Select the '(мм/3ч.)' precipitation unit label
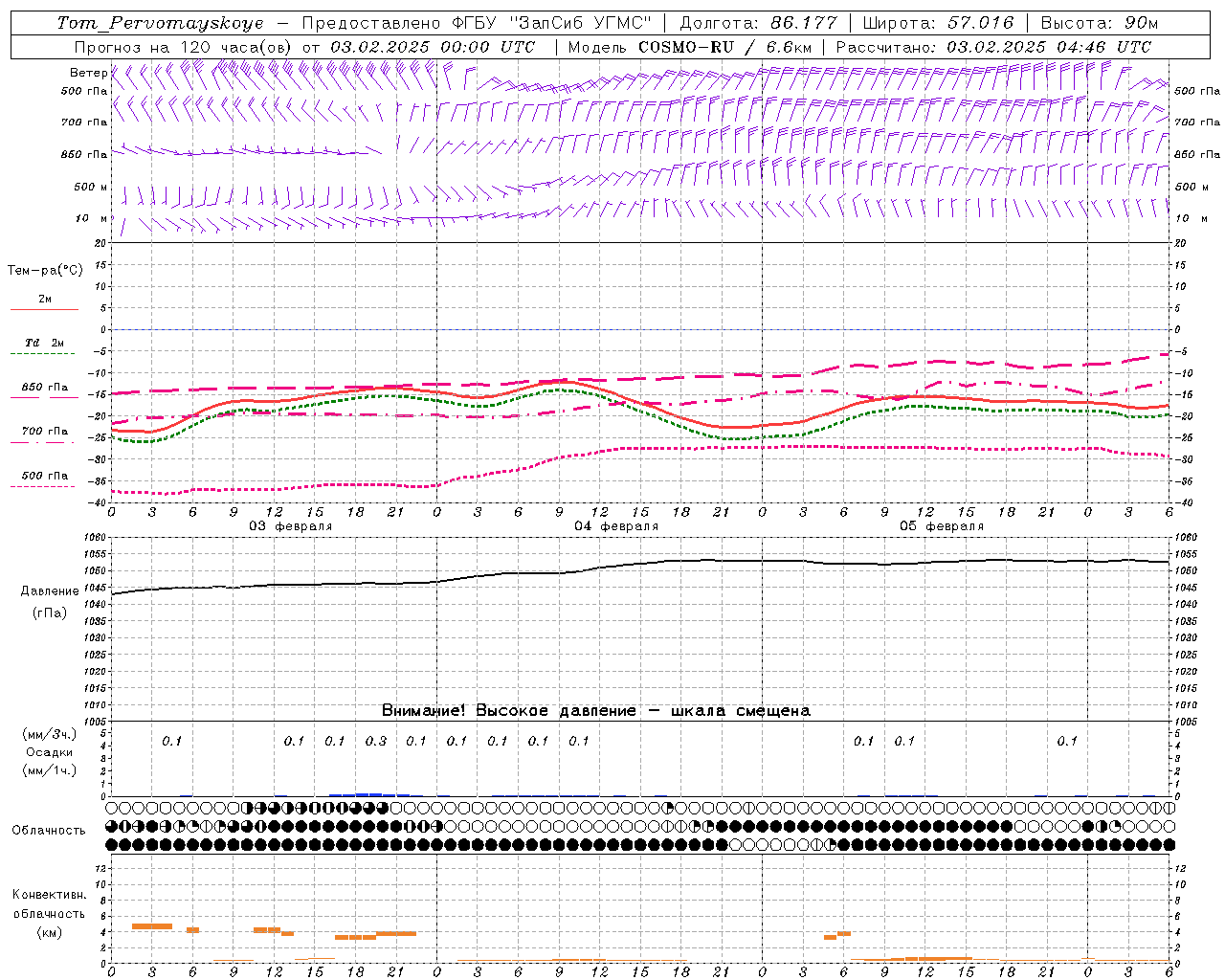This screenshot has width=1225, height=980. coord(50,734)
